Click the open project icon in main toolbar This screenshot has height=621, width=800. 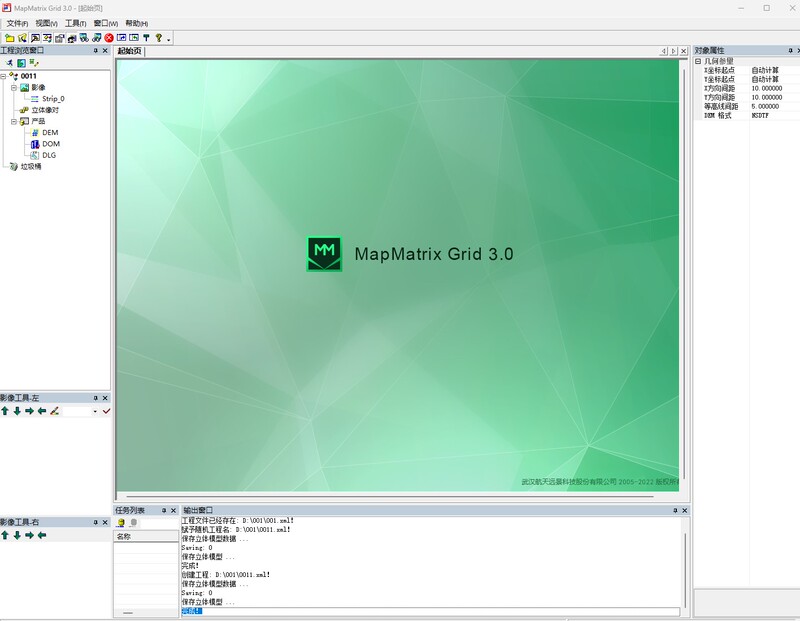pos(22,38)
